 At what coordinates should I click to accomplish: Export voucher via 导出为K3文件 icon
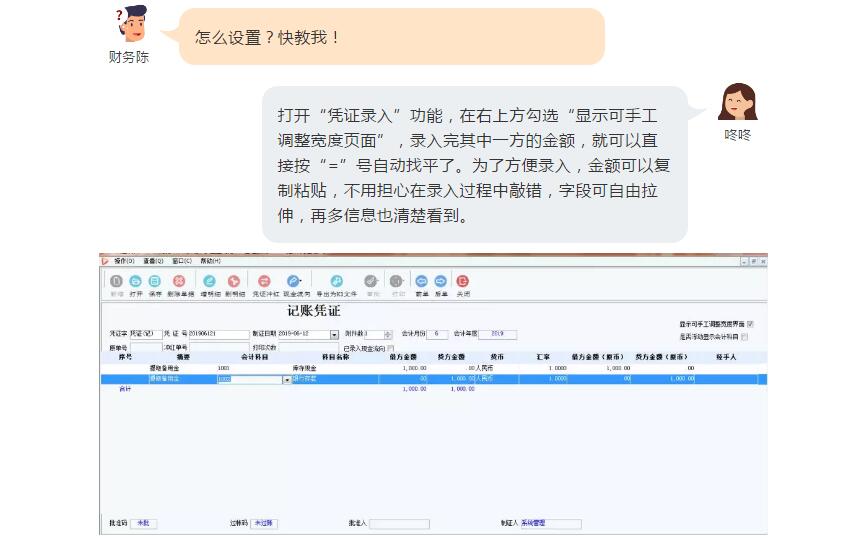click(337, 283)
